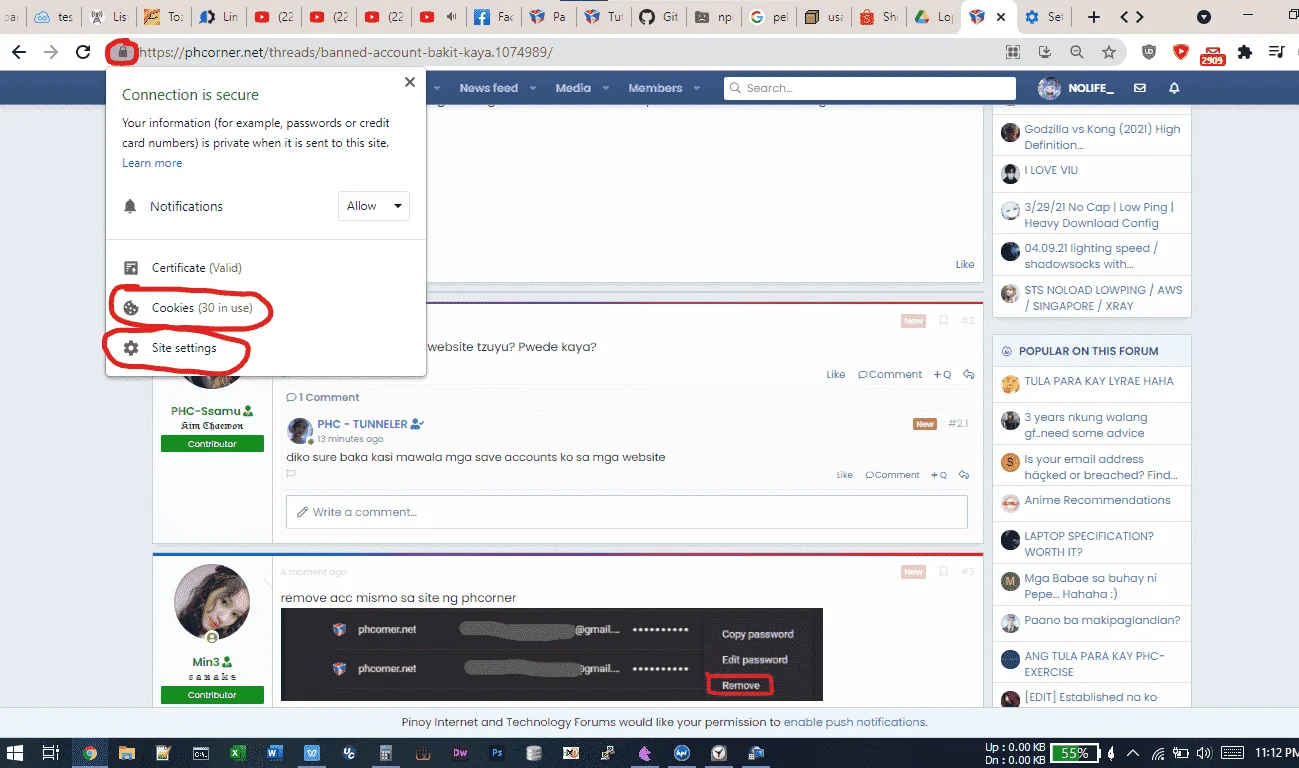Open Godzilla vs Kong (2021) thread

(x=1102, y=137)
